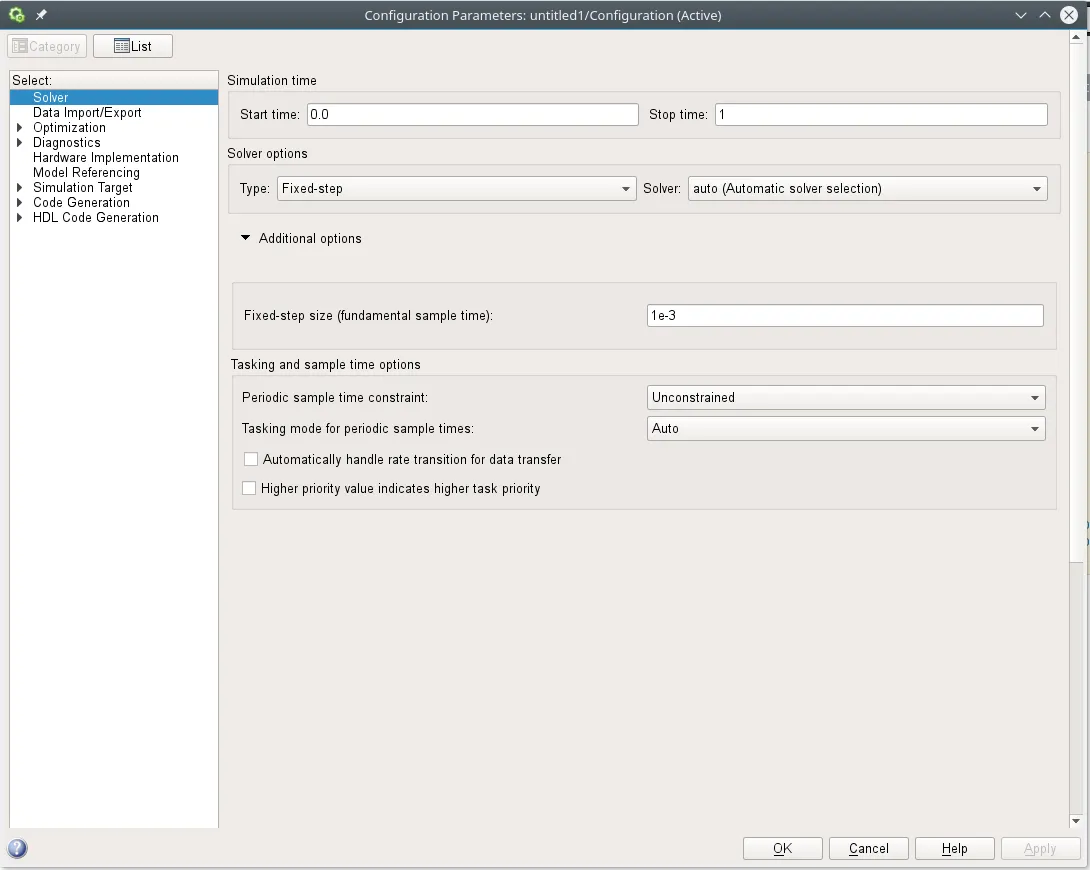The image size is (1090, 870).
Task: Click the scrollbar up arrow
Action: (1076, 38)
